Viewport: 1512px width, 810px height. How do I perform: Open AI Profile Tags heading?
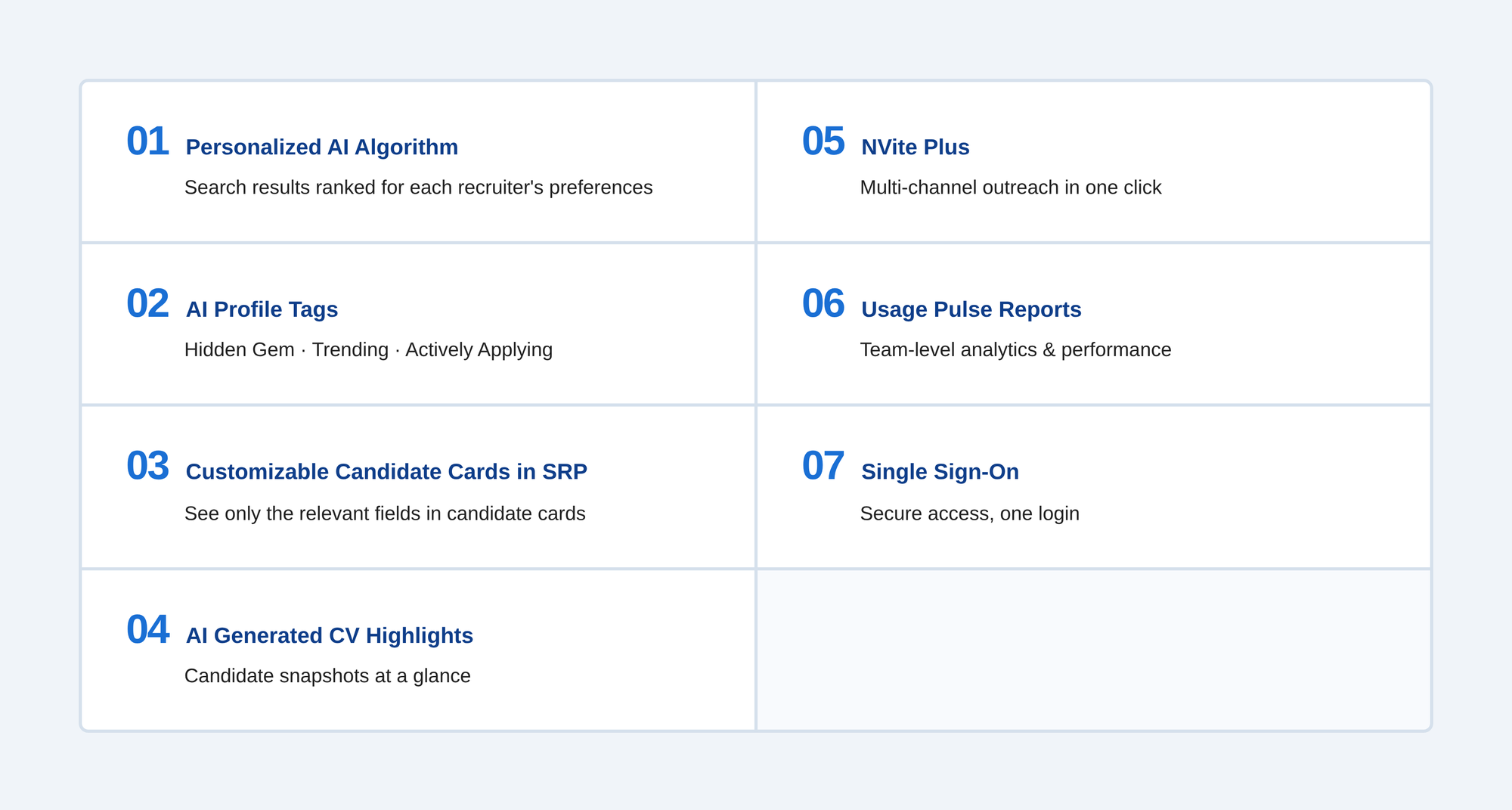pyautogui.click(x=262, y=309)
